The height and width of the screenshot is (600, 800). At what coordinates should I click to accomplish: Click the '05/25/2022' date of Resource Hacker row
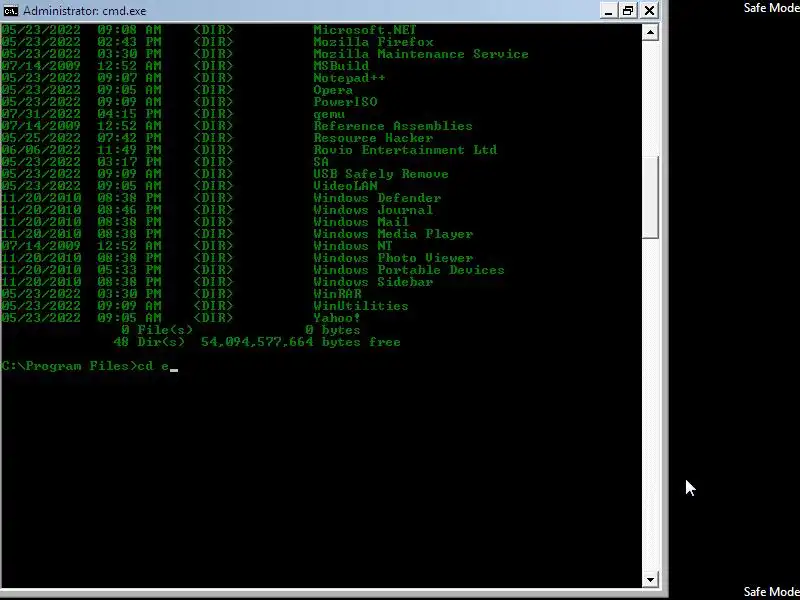(x=41, y=138)
